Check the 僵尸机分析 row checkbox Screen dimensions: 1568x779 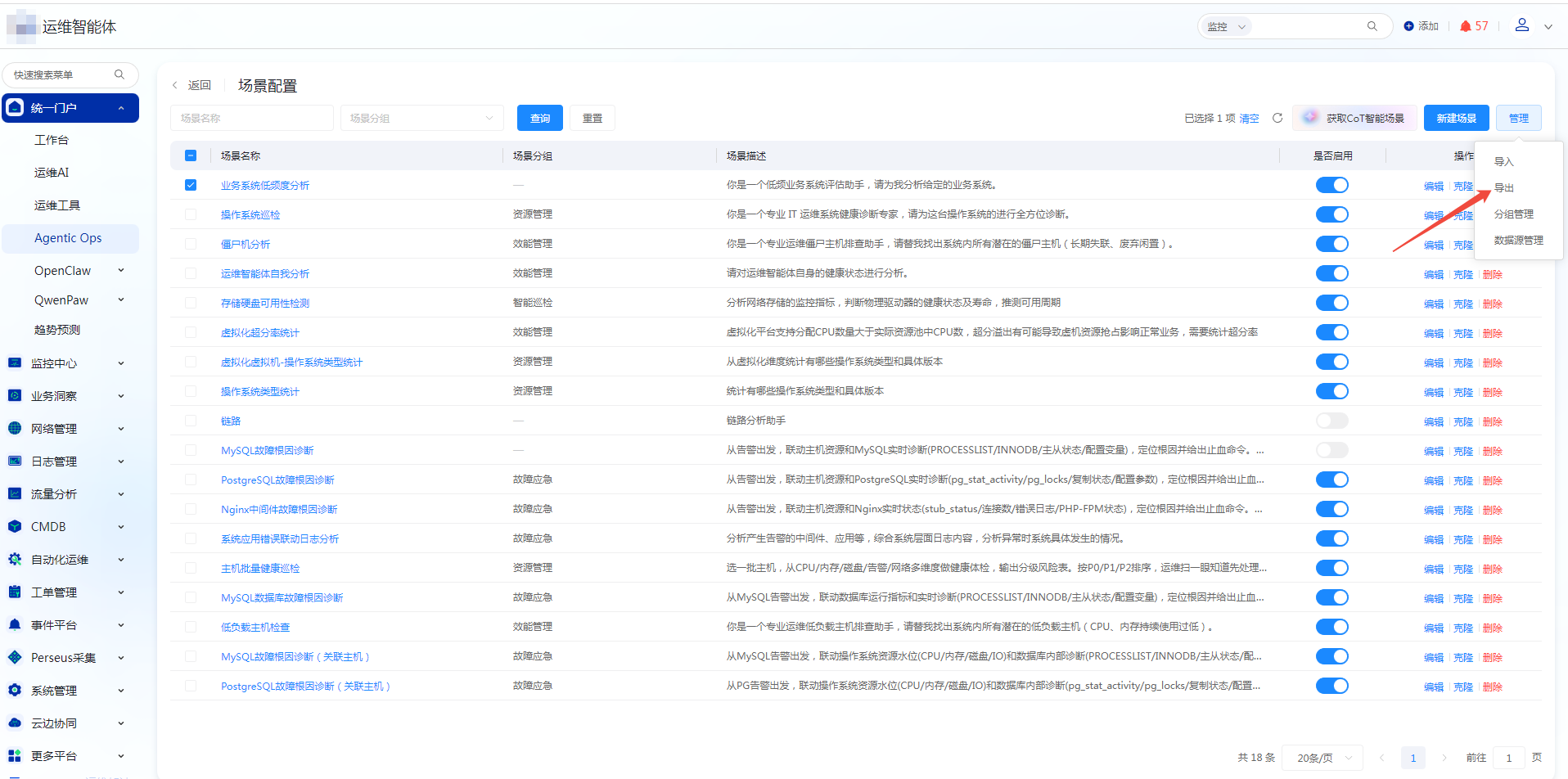tap(191, 244)
